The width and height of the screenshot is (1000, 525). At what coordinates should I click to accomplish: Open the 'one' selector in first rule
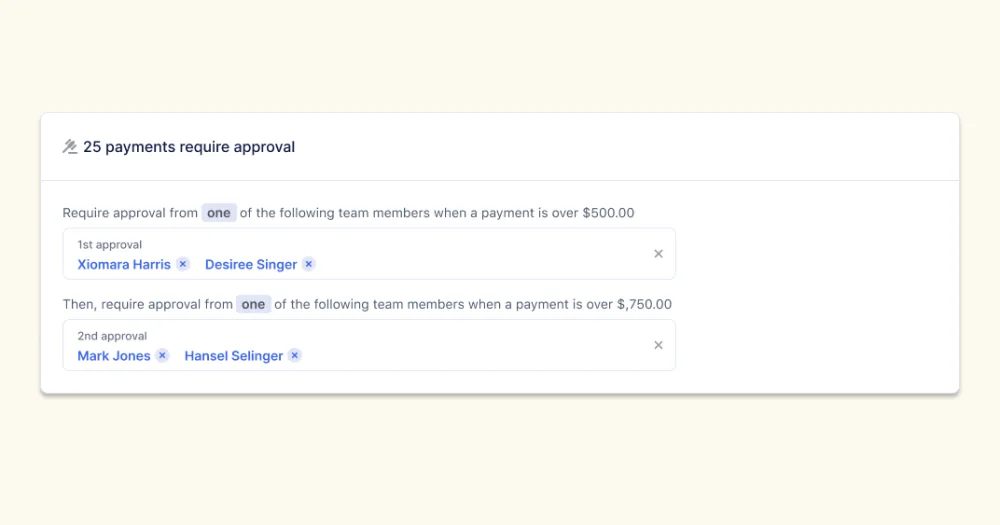219,213
